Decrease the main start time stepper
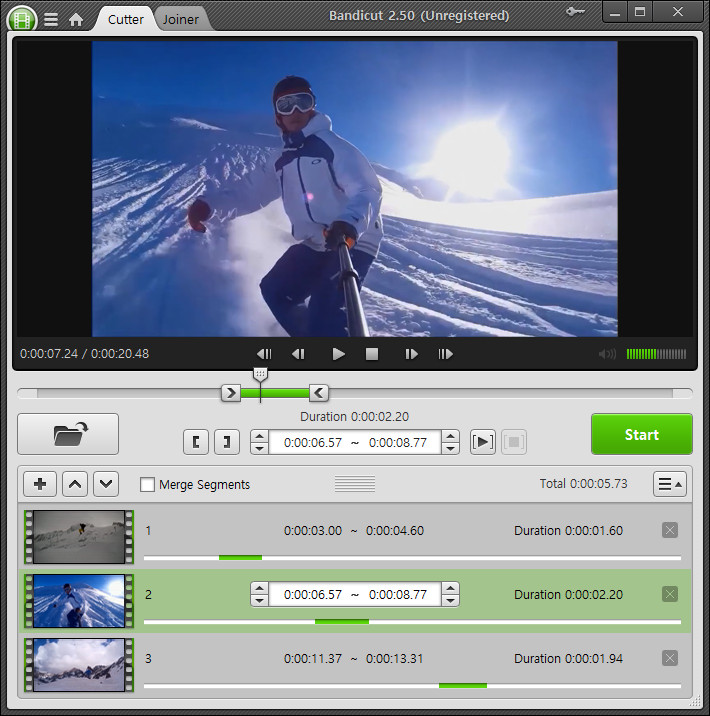The image size is (710, 716). (259, 448)
